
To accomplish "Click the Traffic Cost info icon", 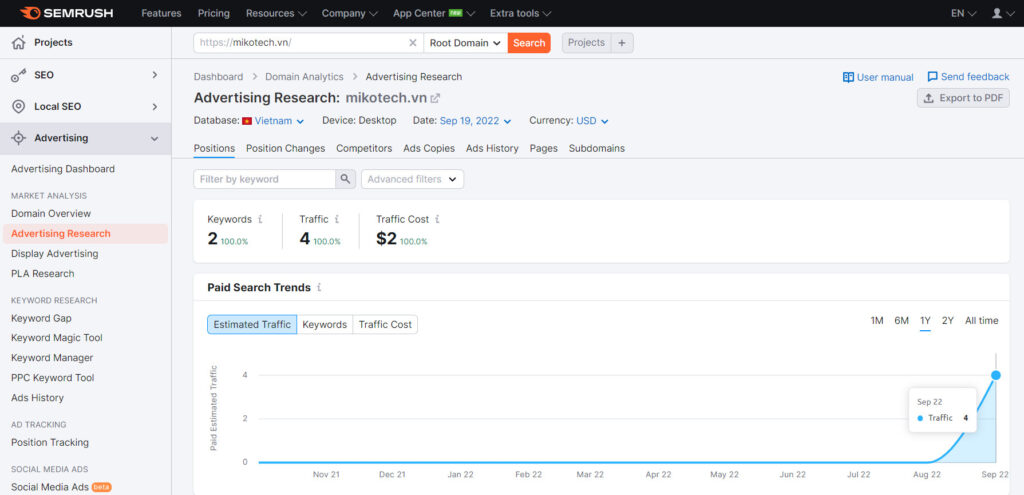I will [x=437, y=219].
